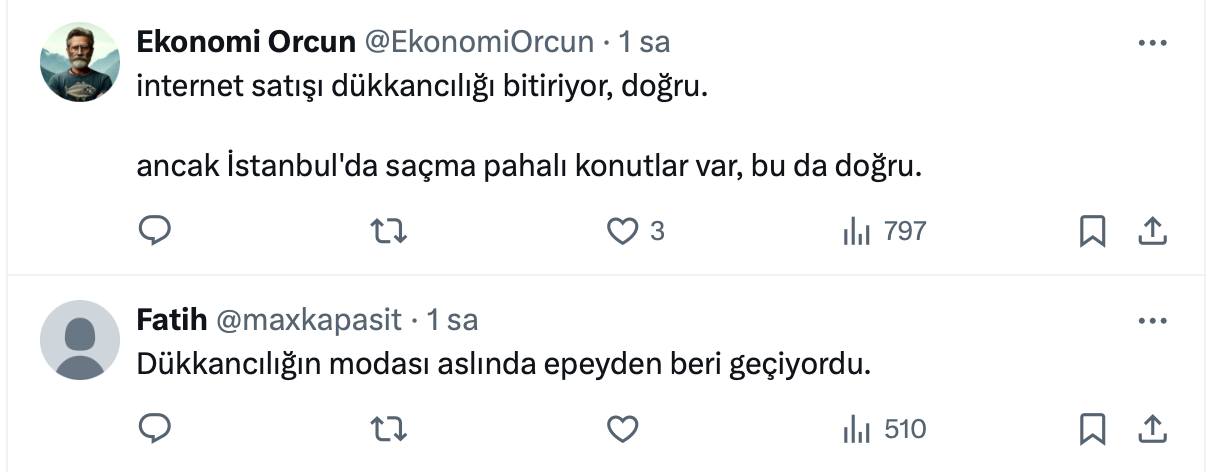The width and height of the screenshot is (1214, 472).
Task: Like Ekonomi Orcun's tweet
Action: (x=623, y=232)
